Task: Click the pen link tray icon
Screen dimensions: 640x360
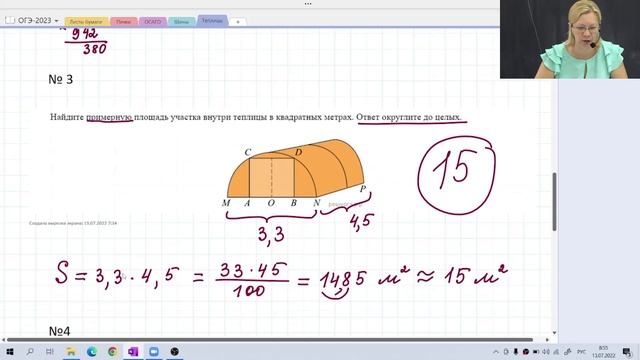Action: tap(568, 352)
